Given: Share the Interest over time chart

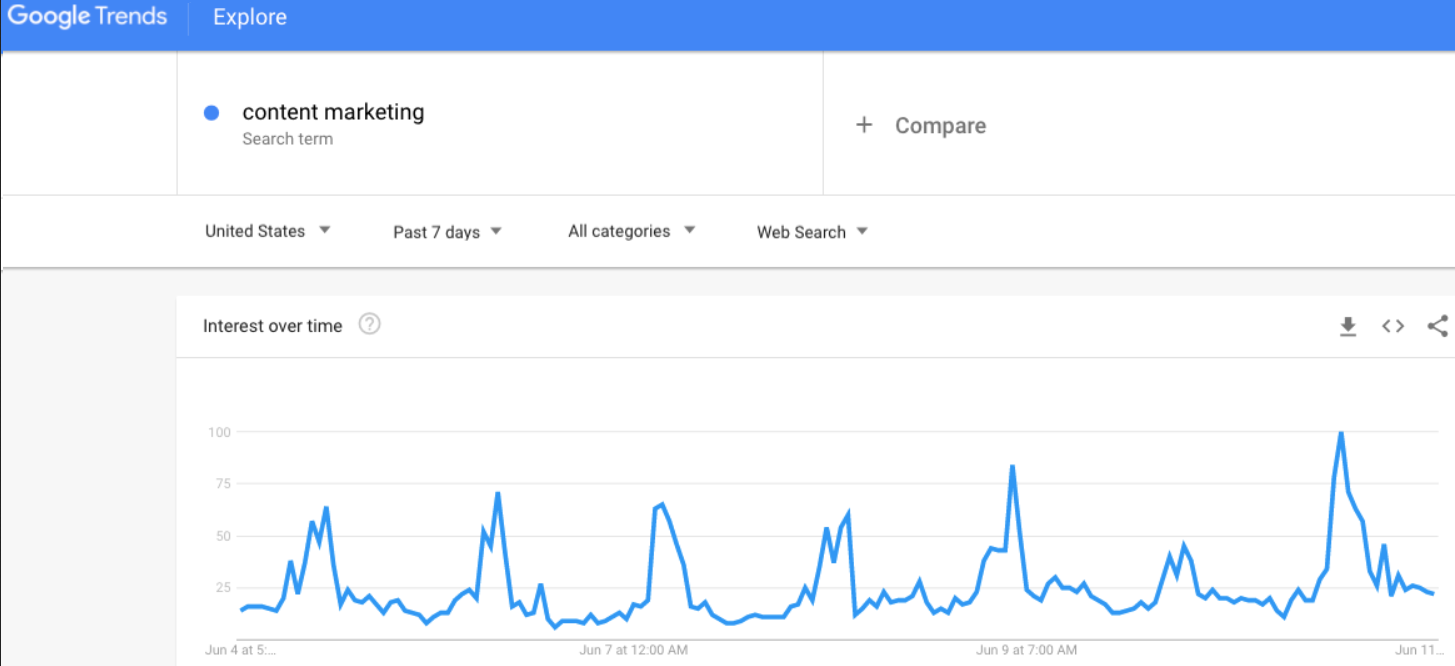Looking at the screenshot, I should [1438, 326].
